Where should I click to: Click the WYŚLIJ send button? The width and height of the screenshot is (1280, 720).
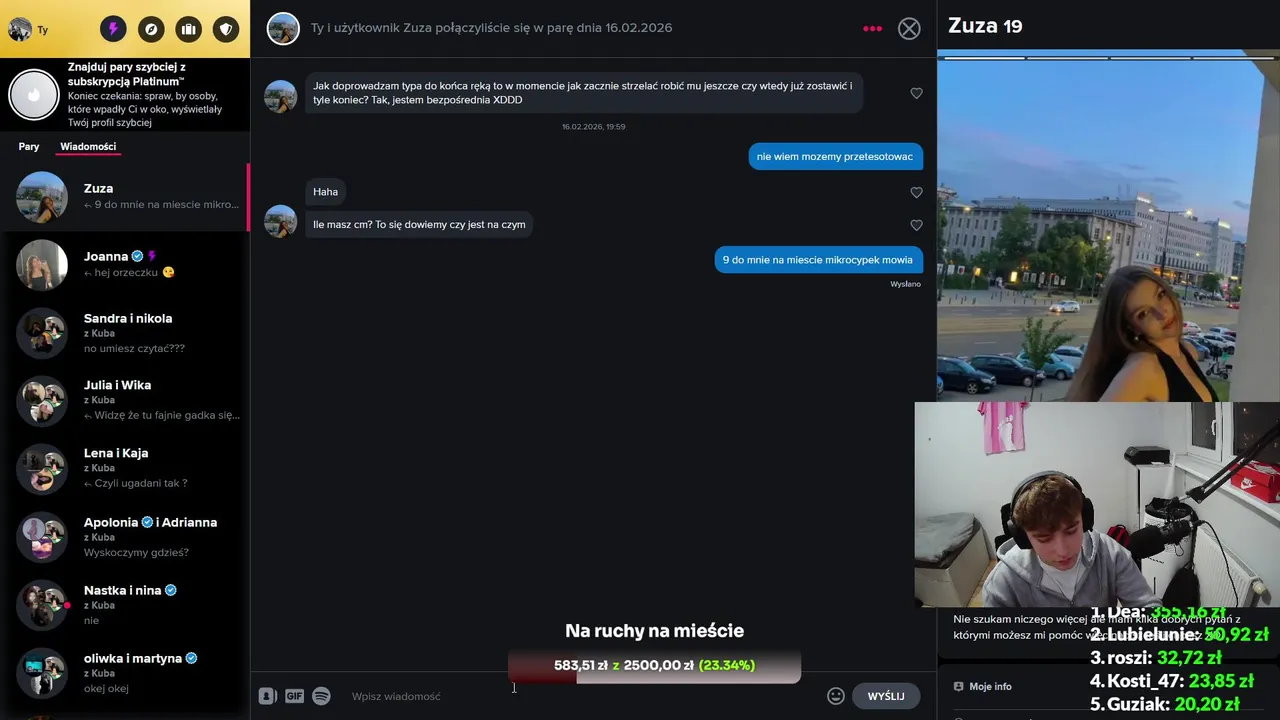[886, 696]
